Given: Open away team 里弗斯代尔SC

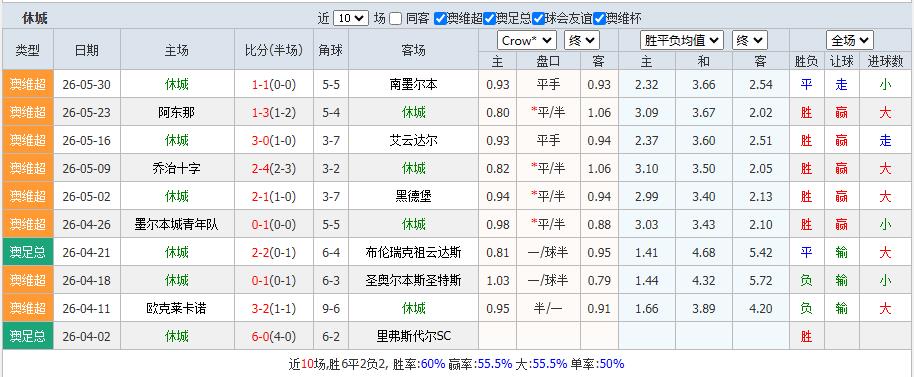Looking at the screenshot, I should pos(413,336).
